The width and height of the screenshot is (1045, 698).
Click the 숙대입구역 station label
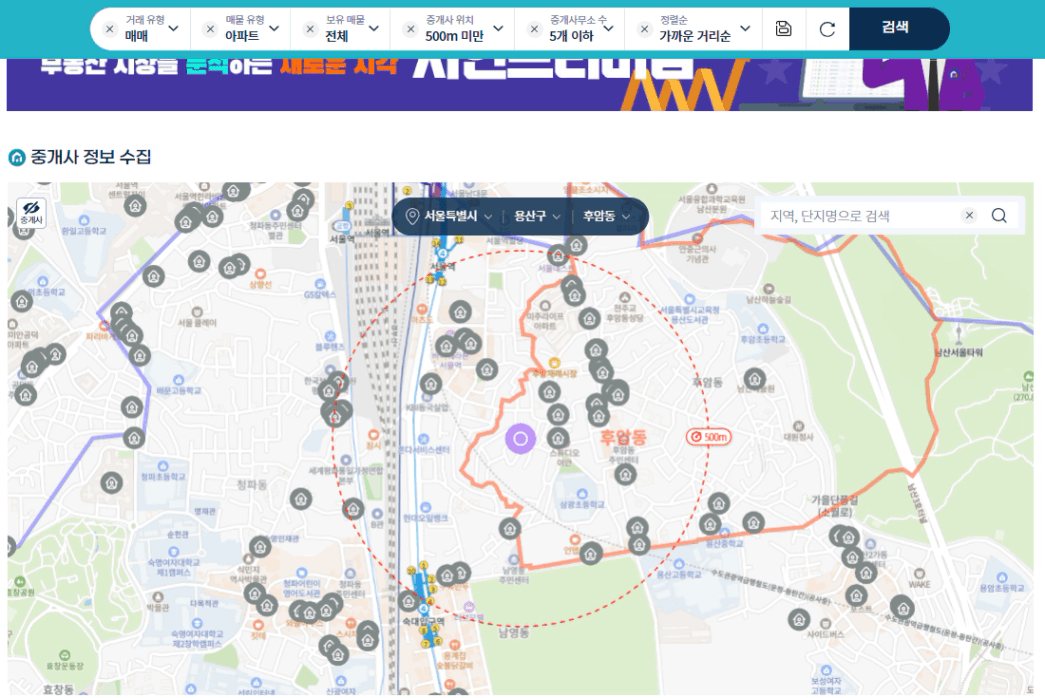tap(423, 621)
